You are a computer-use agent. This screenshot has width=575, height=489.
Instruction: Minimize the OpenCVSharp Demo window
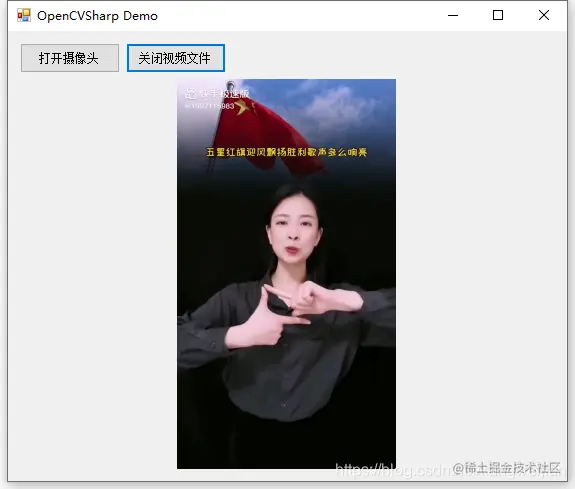tap(453, 15)
